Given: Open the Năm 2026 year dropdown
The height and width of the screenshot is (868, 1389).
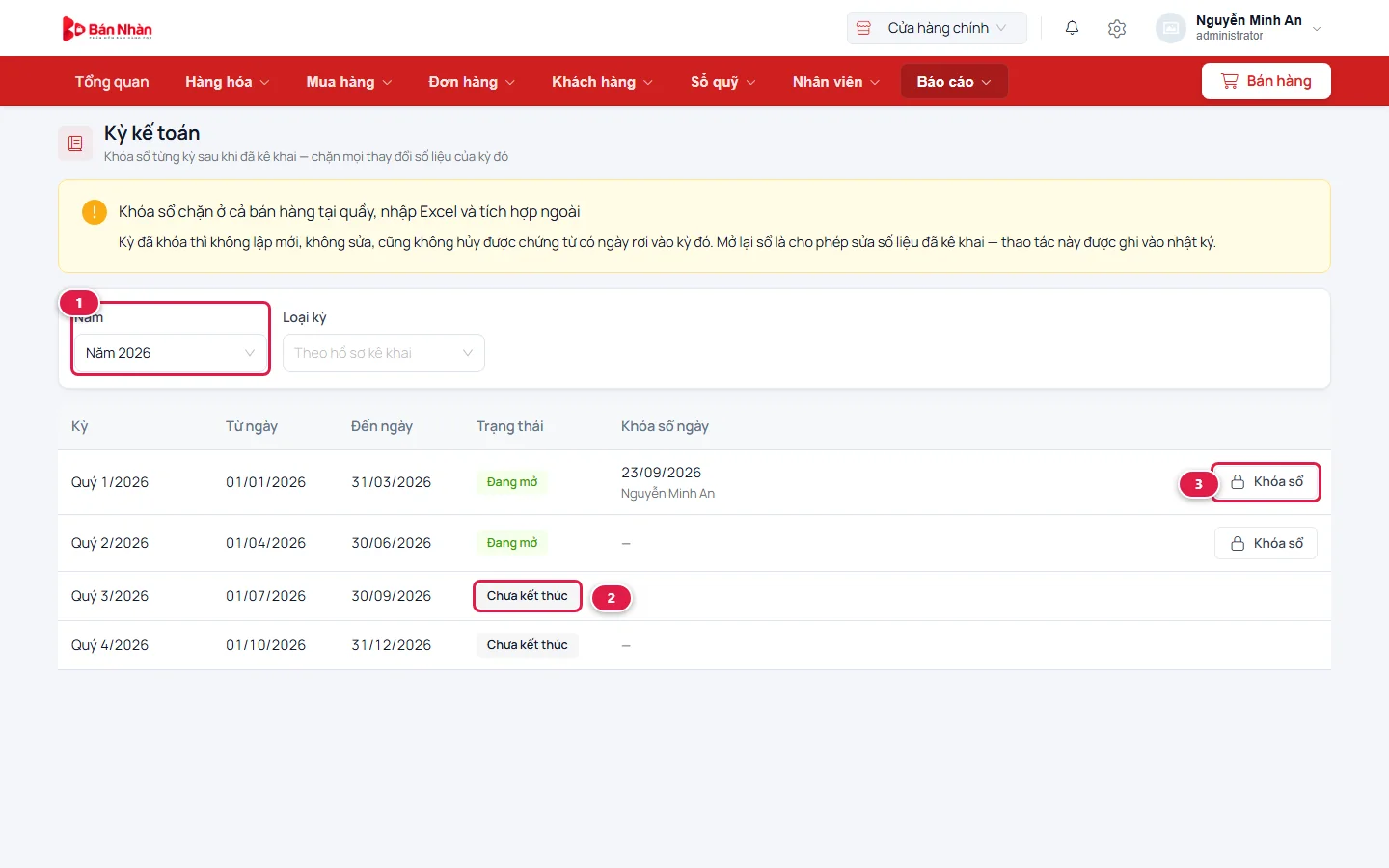Looking at the screenshot, I should (171, 353).
